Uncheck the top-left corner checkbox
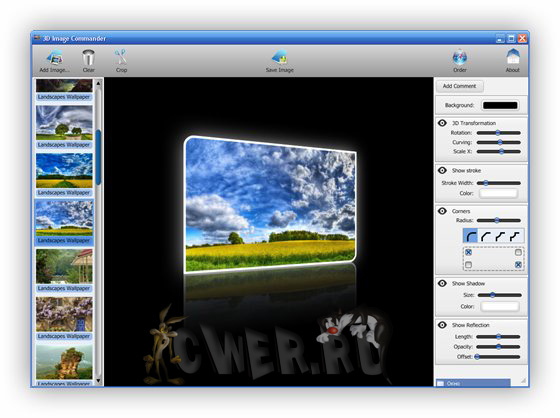Viewport: 560px width, 418px height. [x=469, y=252]
